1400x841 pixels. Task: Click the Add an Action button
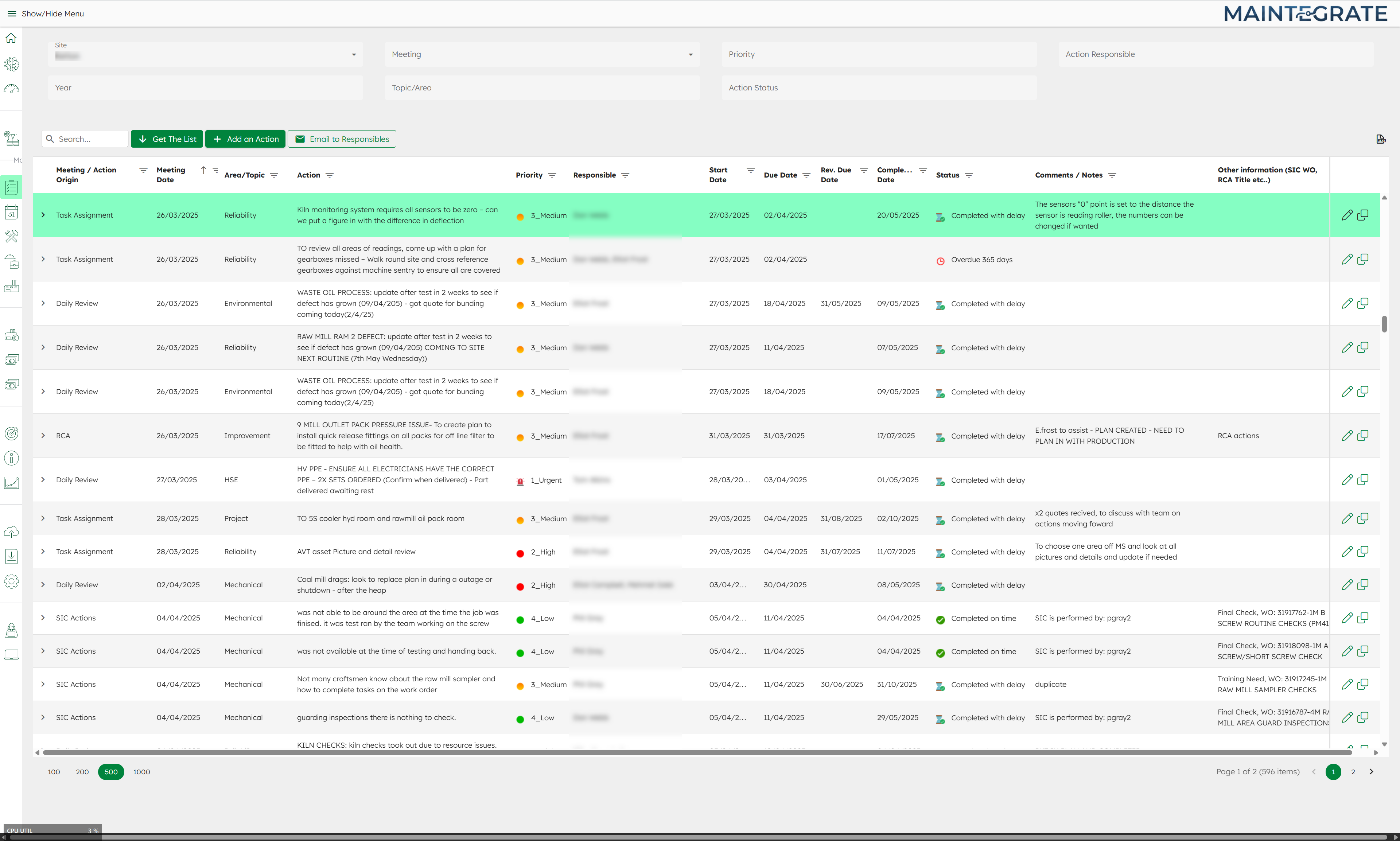pos(245,139)
